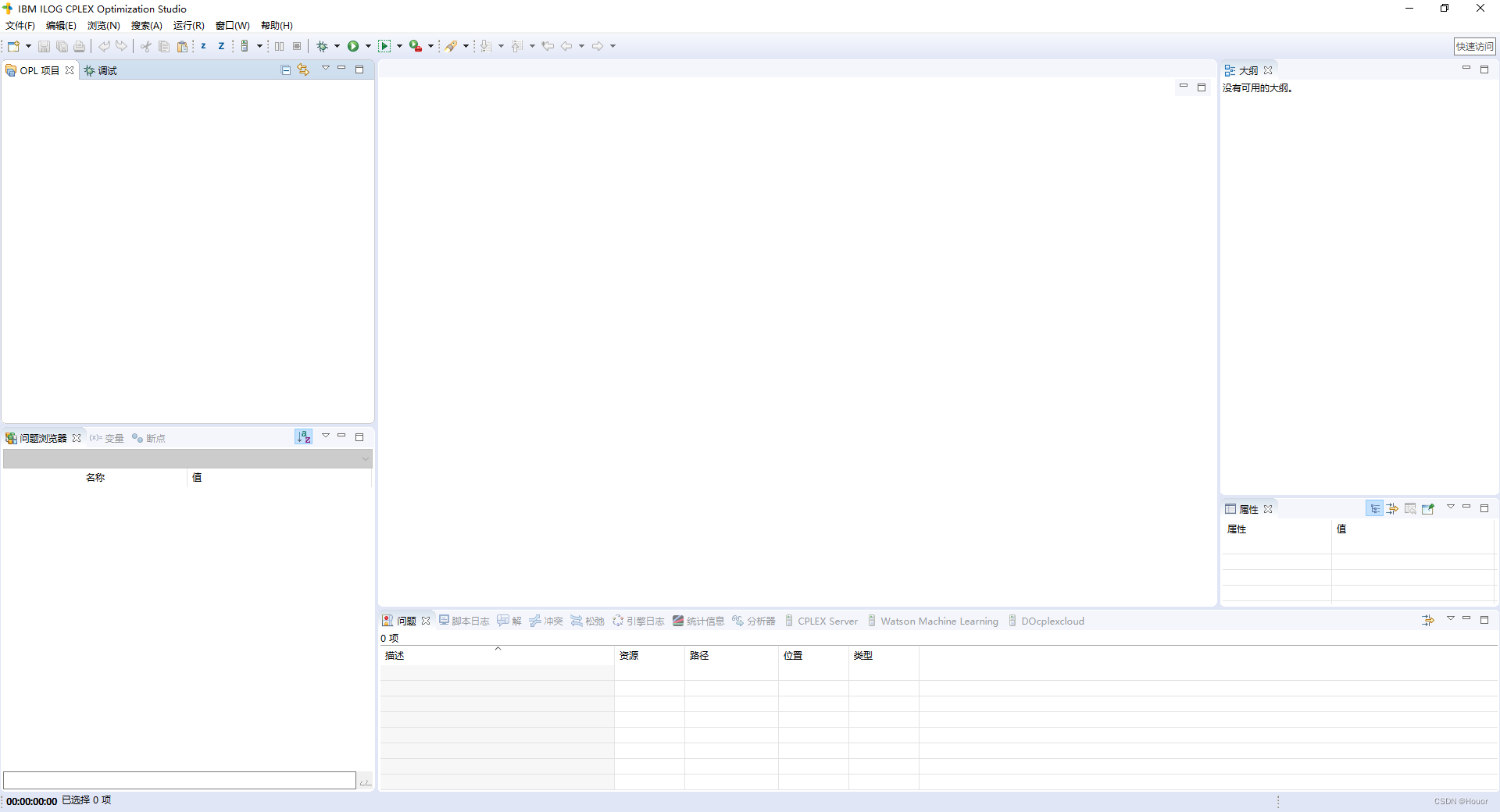The width and height of the screenshot is (1500, 812).
Task: Click the Print toolbar icon
Action: tap(79, 46)
